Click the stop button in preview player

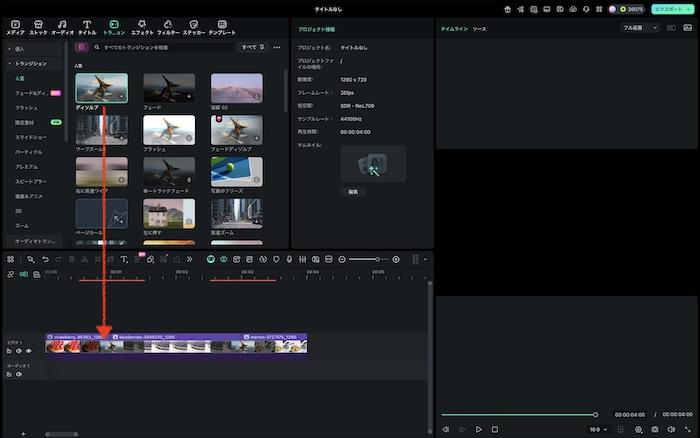[494, 429]
